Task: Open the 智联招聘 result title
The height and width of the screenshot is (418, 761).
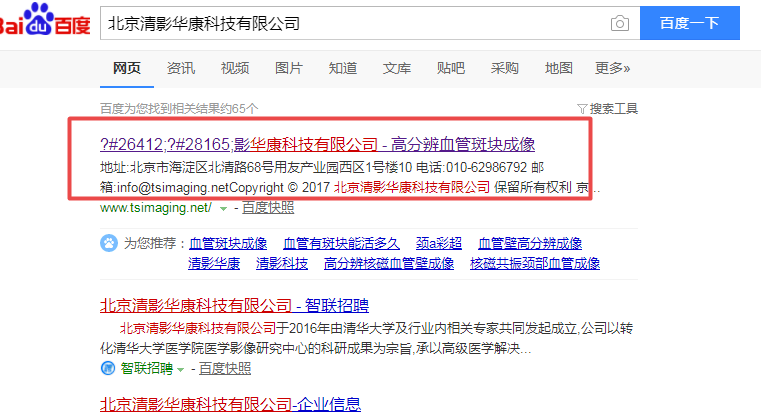Action: coord(234,305)
